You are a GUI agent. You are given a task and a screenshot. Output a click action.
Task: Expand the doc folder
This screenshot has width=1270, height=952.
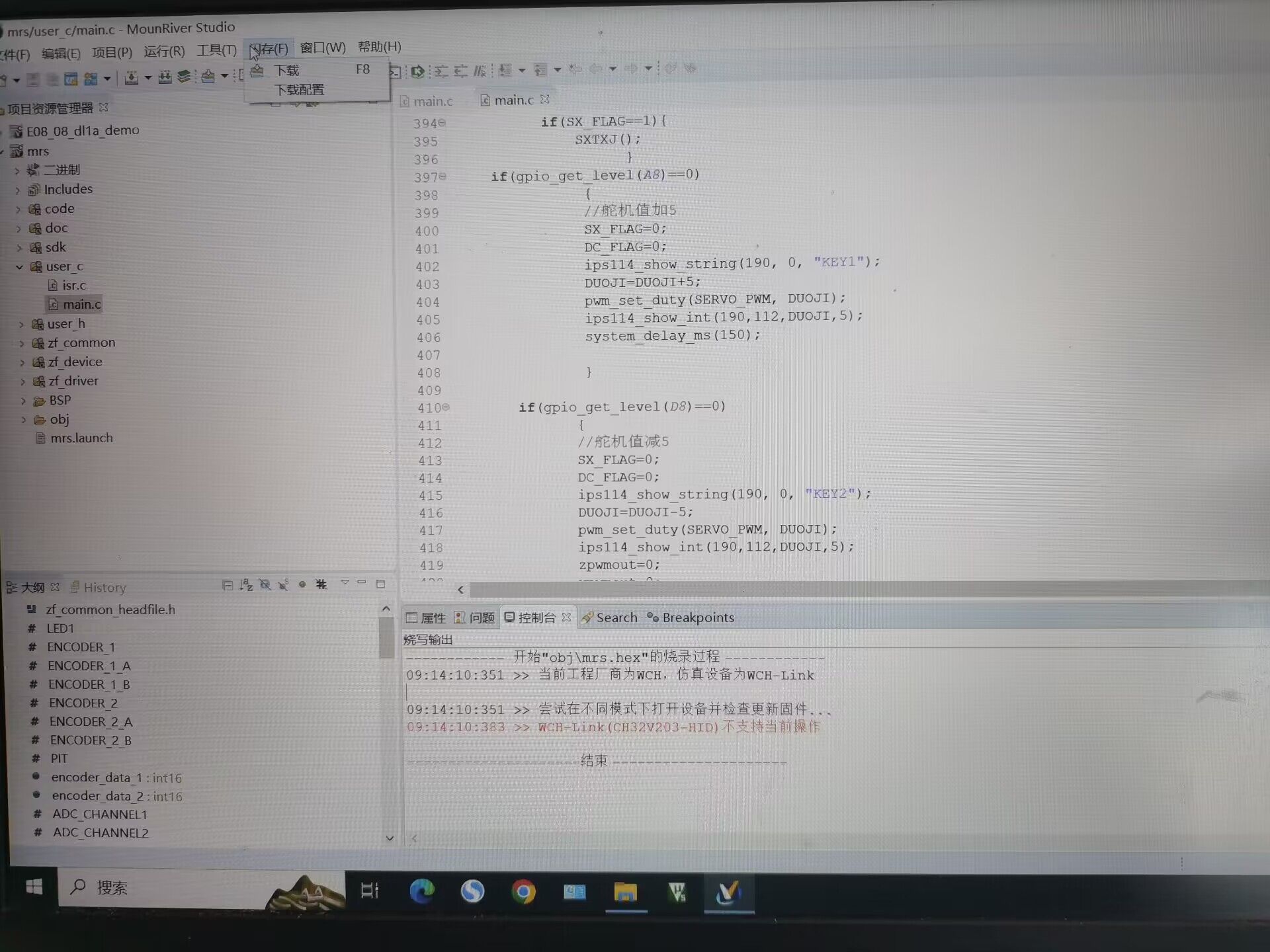[19, 229]
